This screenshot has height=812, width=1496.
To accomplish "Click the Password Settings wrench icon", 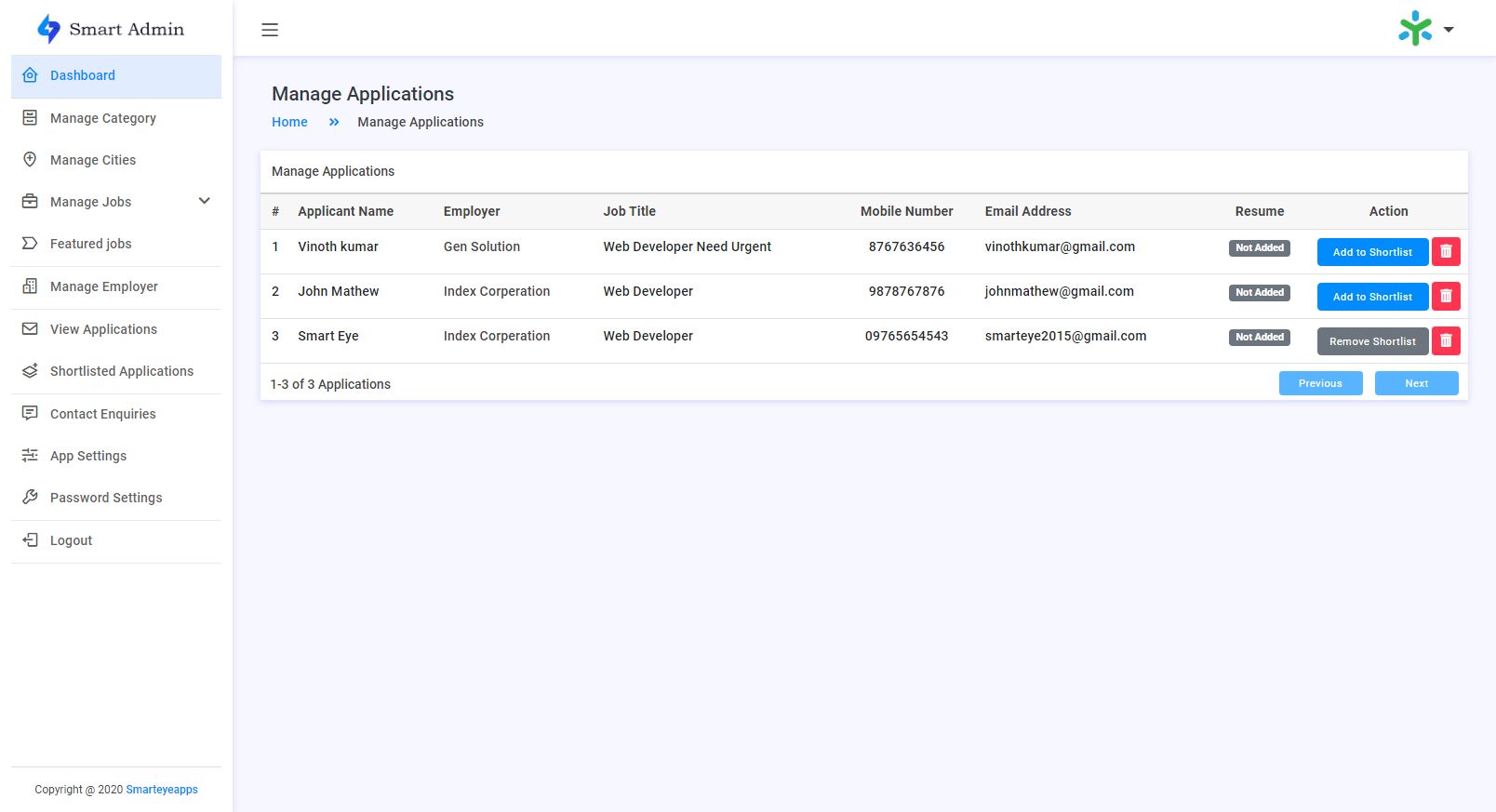I will (30, 498).
